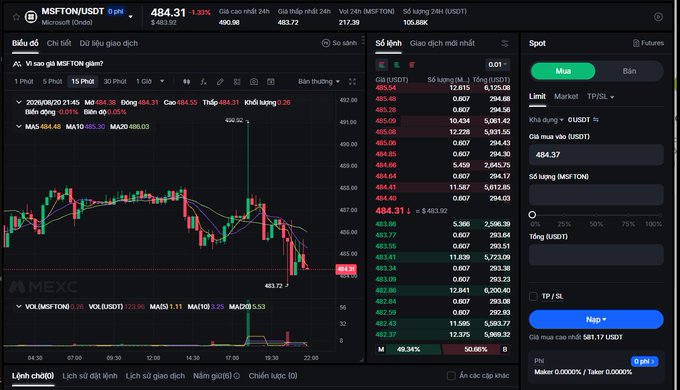The width and height of the screenshot is (680, 390).
Task: Click the Giá mua vào price field
Action: coord(596,155)
